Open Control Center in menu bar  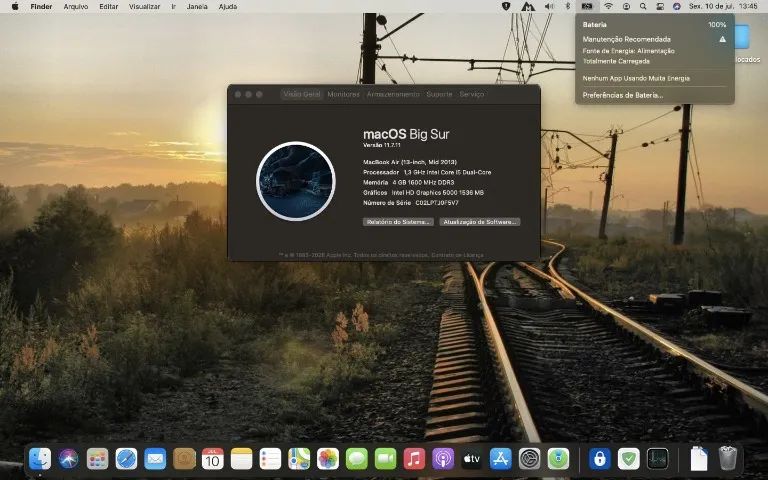point(660,6)
